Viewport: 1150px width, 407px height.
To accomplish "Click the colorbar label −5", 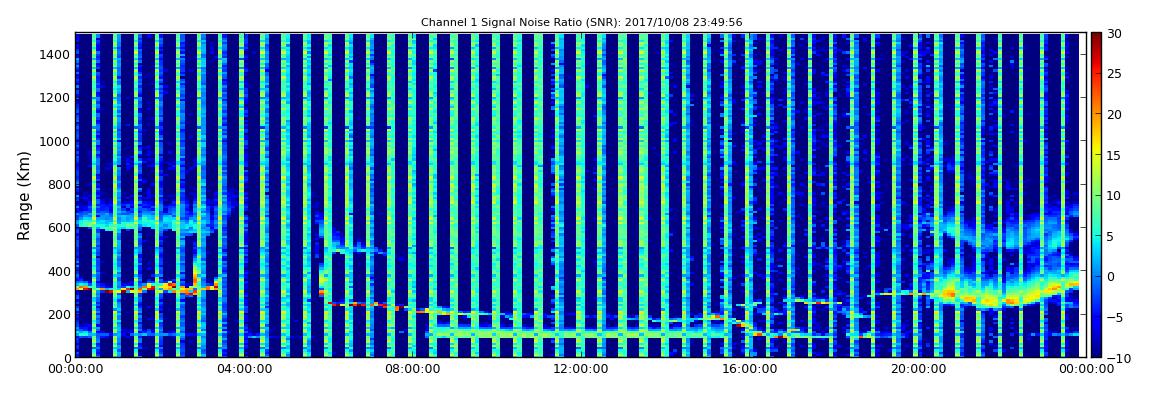I will point(1115,318).
